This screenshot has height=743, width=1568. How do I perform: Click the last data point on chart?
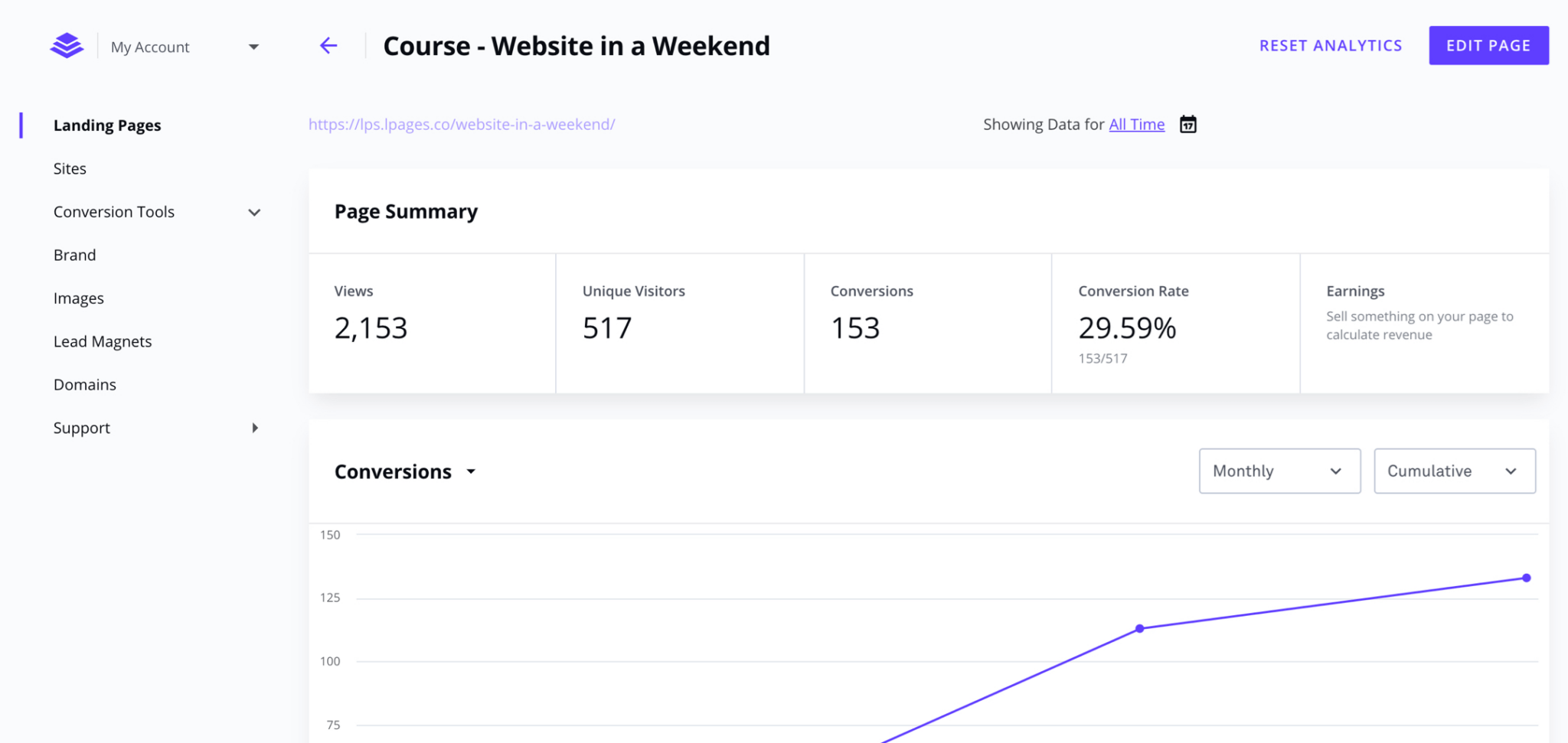[1526, 578]
